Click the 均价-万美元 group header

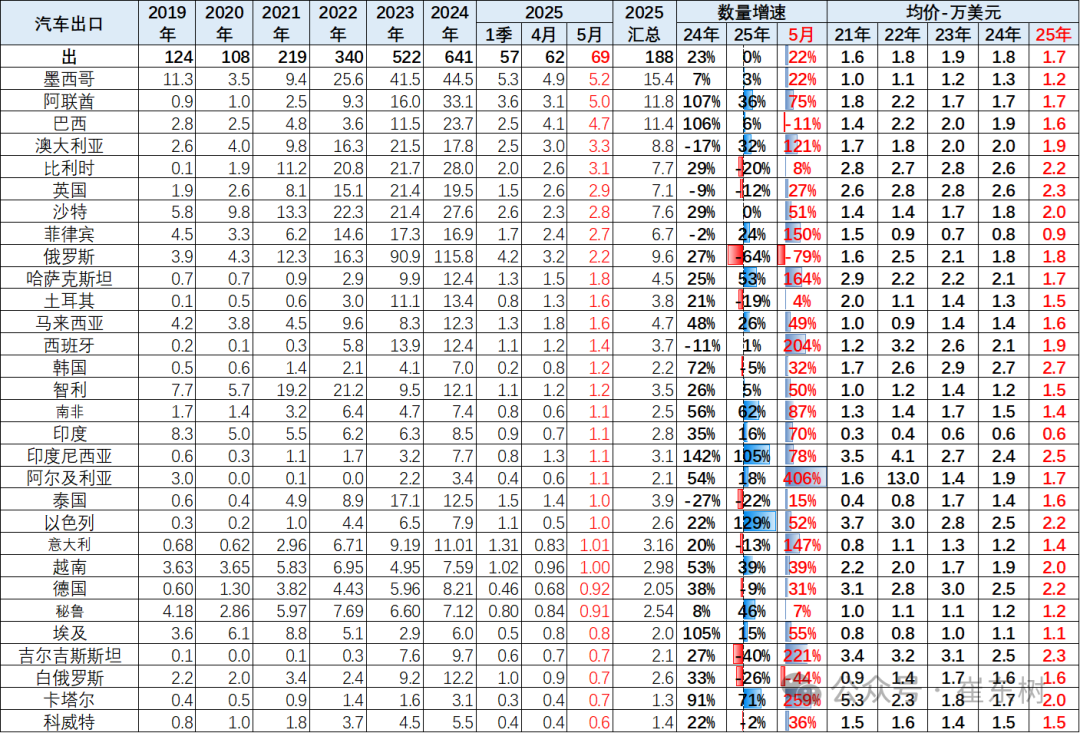tap(951, 12)
